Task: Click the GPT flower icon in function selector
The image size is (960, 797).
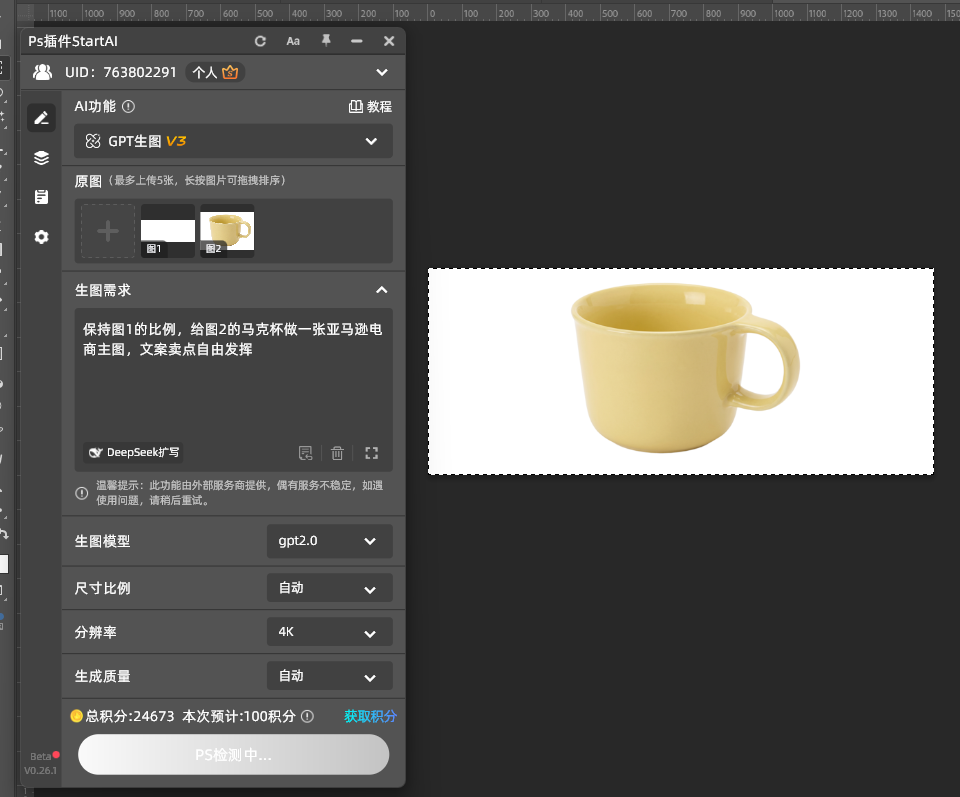Action: pos(92,141)
